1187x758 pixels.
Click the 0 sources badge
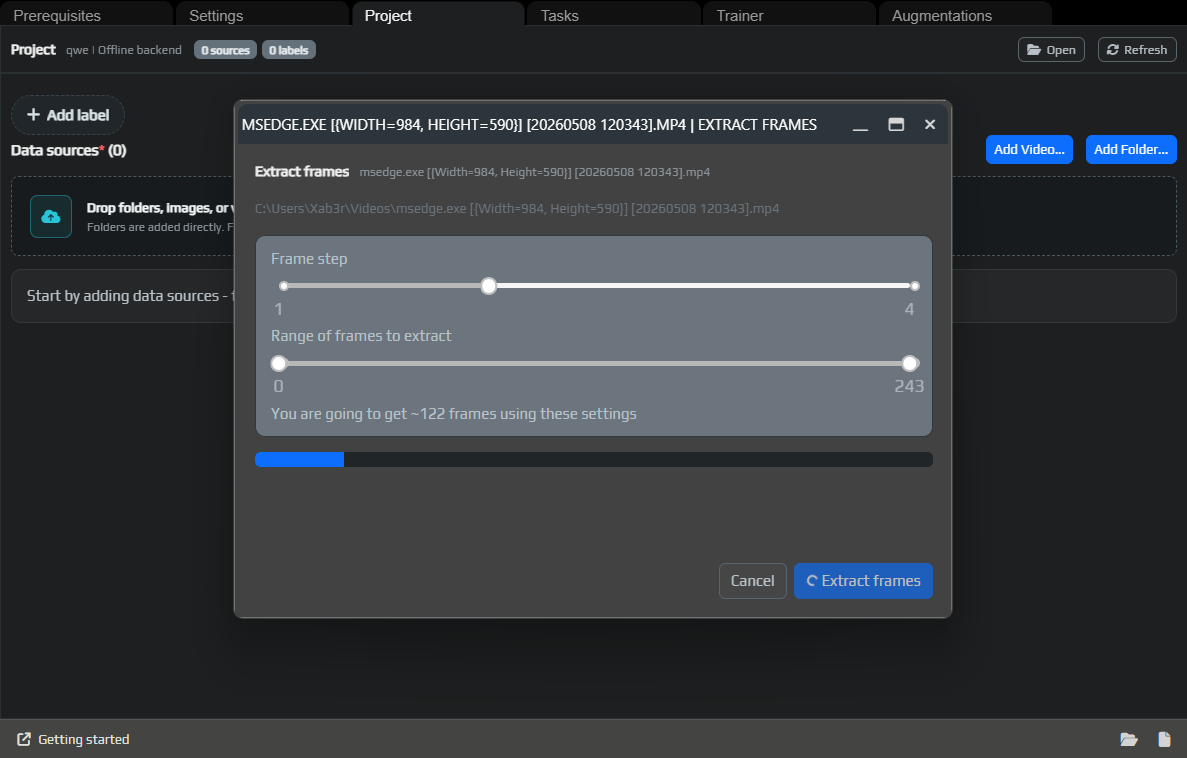[226, 50]
